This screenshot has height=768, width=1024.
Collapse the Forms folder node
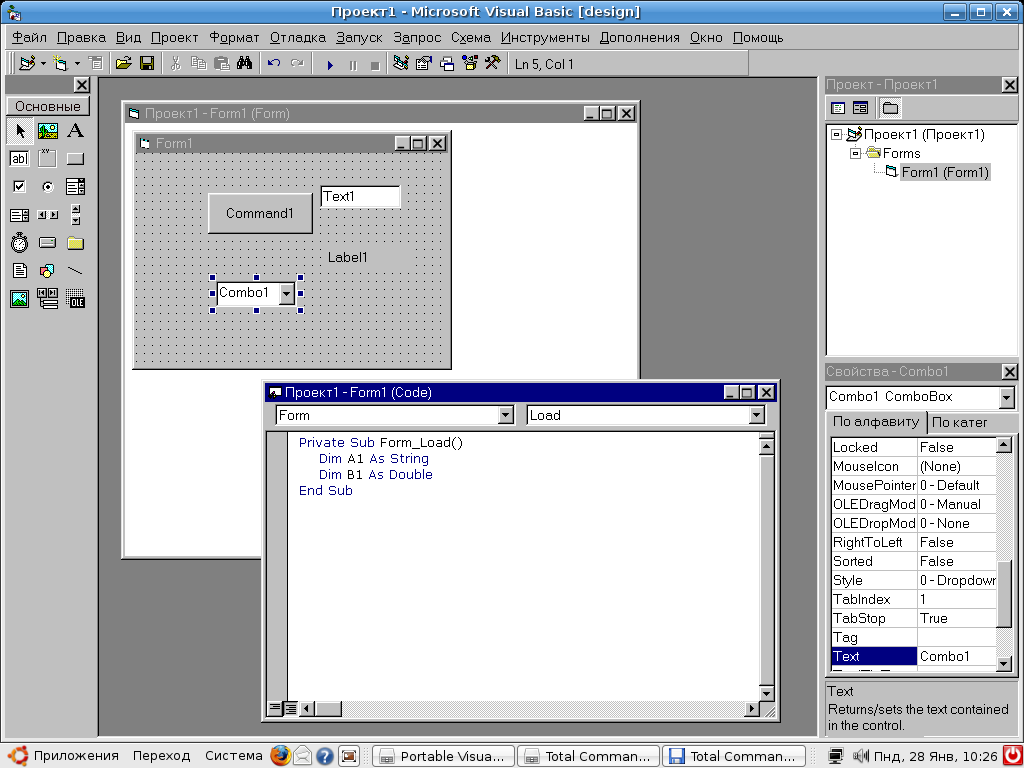pyautogui.click(x=856, y=153)
